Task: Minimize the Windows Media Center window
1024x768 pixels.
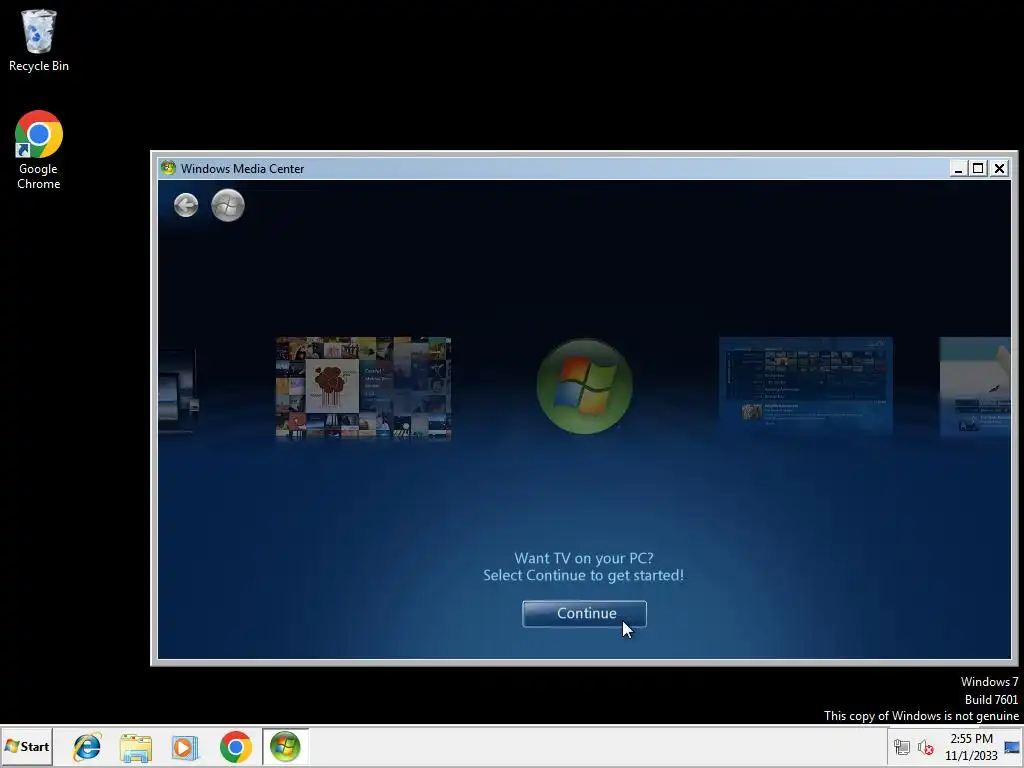Action: tap(958, 168)
